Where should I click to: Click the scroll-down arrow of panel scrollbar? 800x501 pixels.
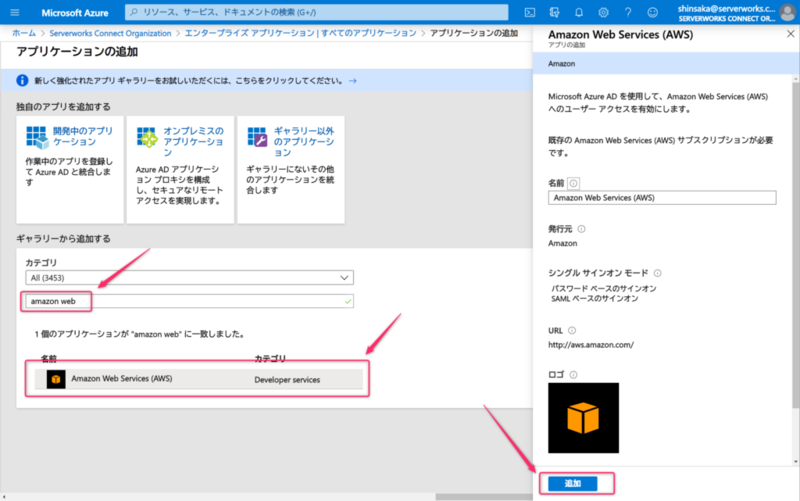coord(796,462)
